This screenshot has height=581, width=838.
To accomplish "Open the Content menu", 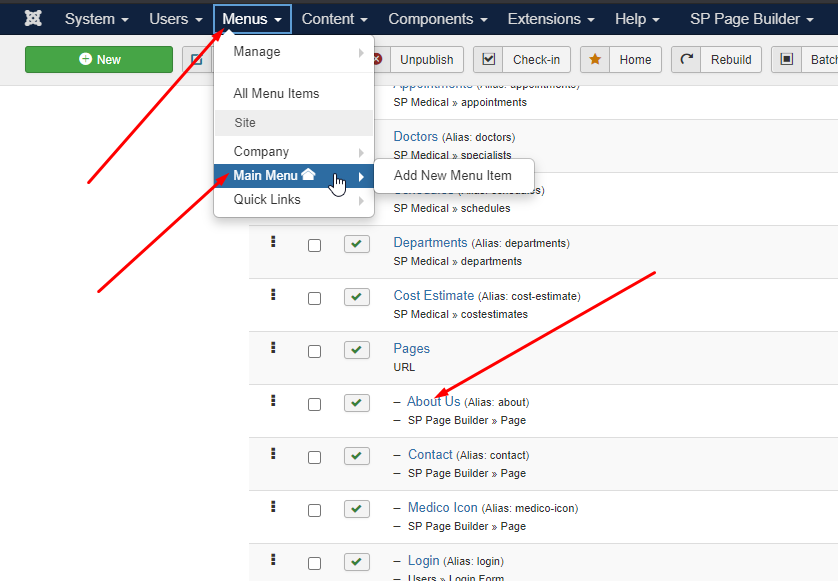I will [334, 19].
